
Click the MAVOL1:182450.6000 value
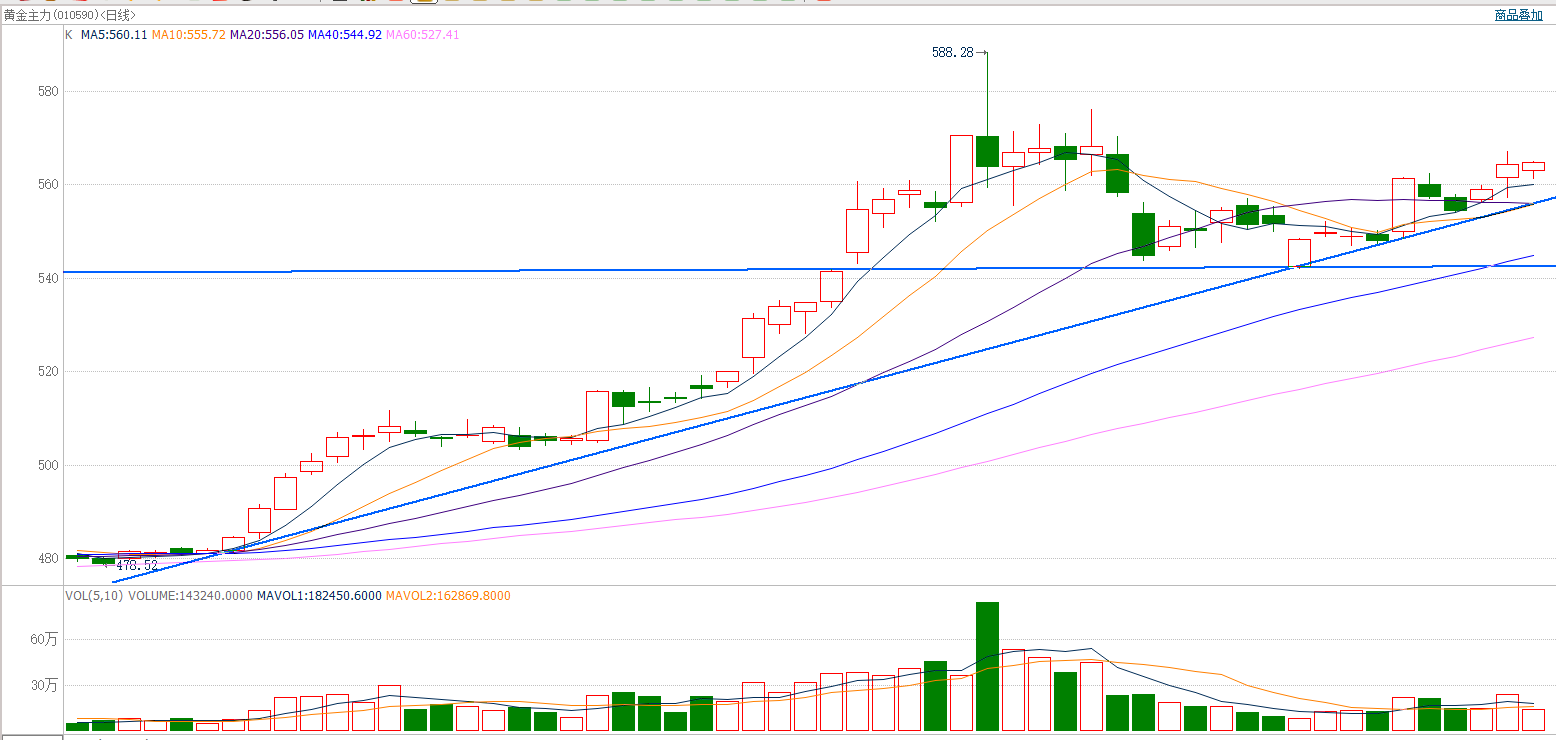[319, 596]
